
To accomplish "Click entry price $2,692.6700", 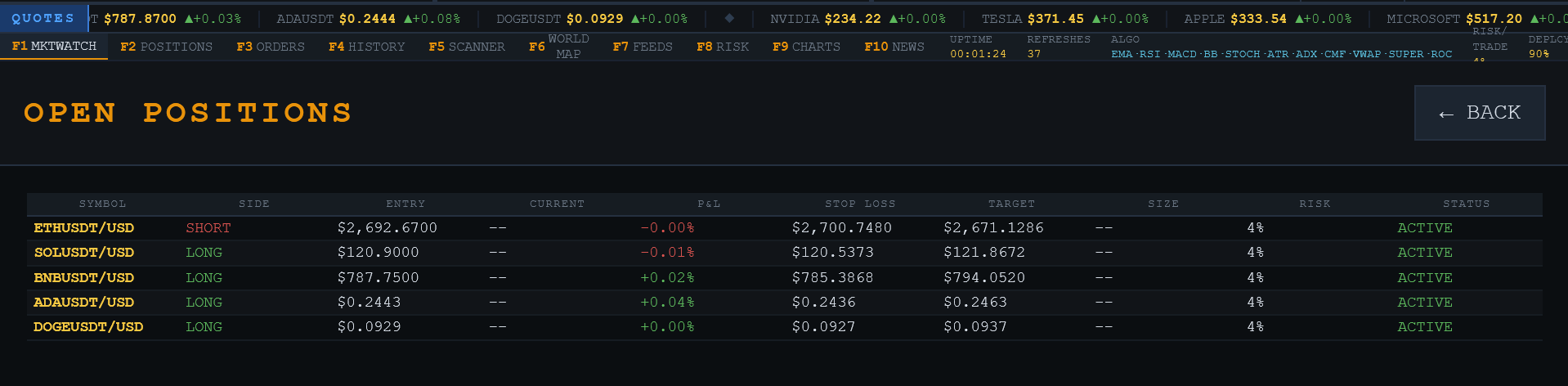I will [x=388, y=228].
